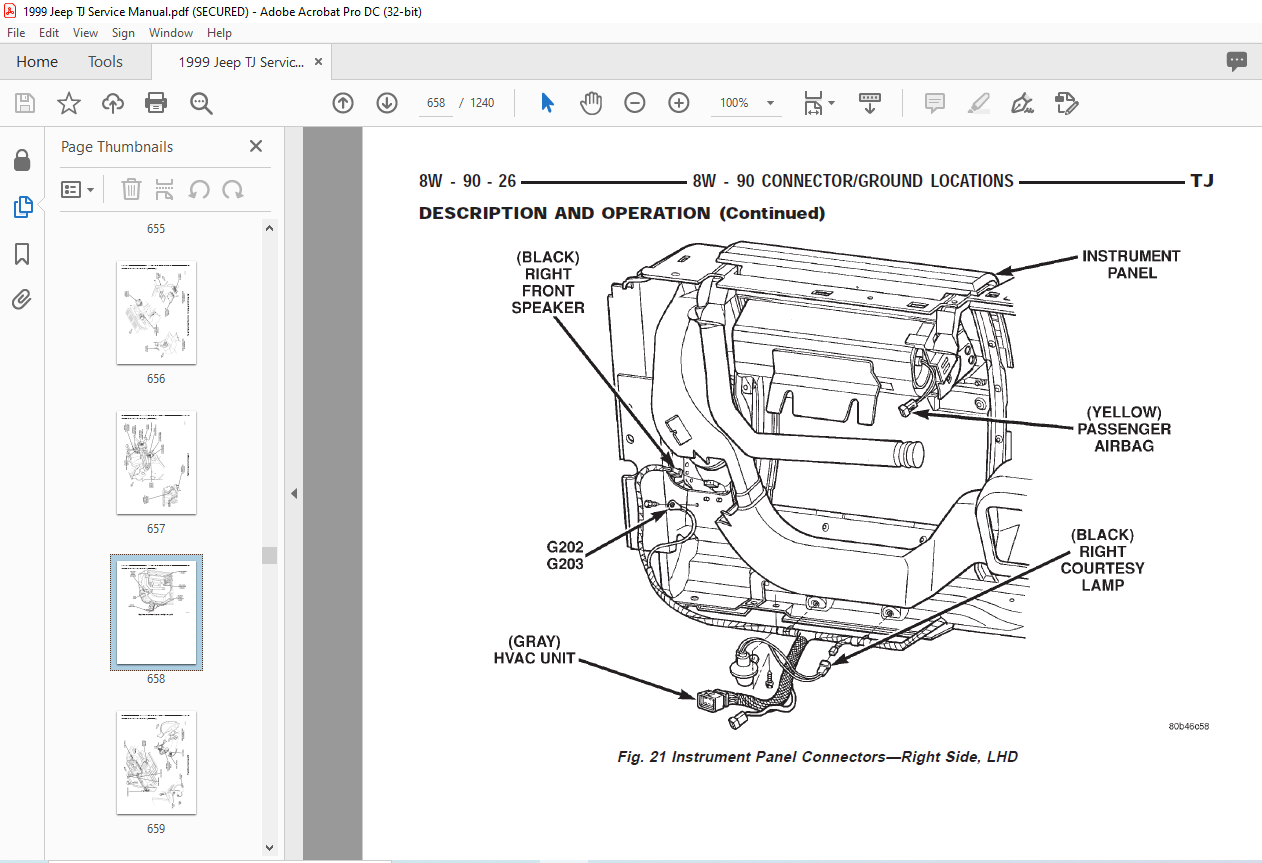Select page 657 thumbnail
1262x863 pixels.
pos(156,463)
